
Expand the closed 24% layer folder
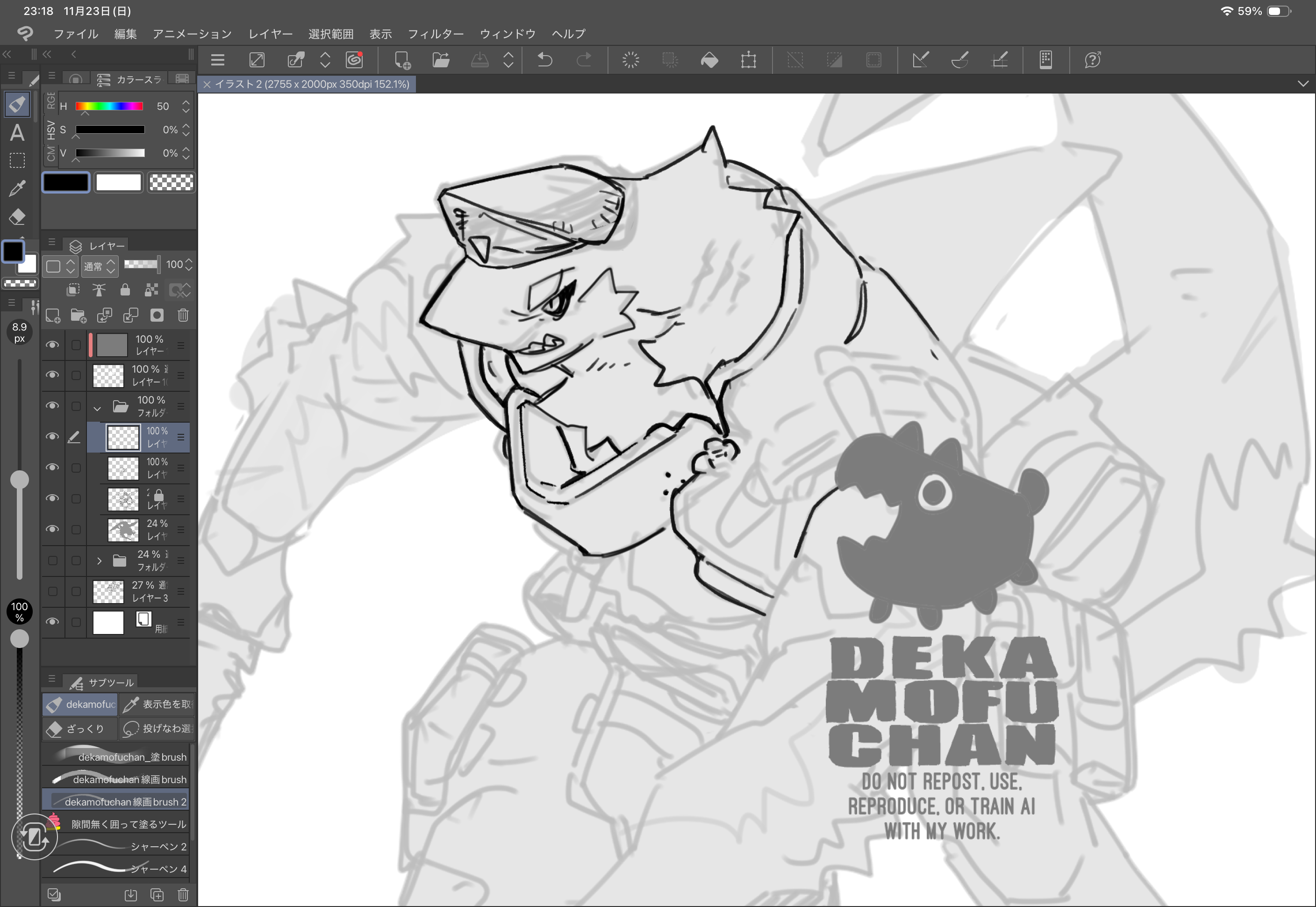[x=100, y=561]
